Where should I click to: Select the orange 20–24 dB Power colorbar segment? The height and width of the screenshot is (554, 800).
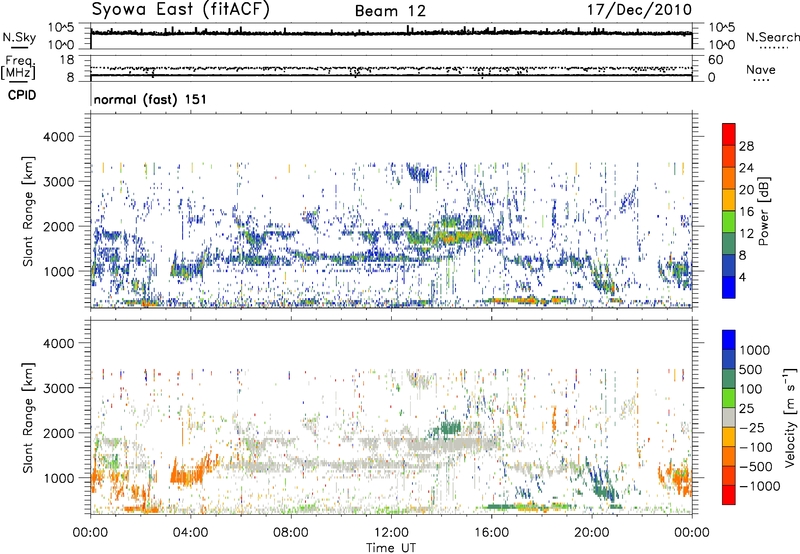tap(729, 178)
